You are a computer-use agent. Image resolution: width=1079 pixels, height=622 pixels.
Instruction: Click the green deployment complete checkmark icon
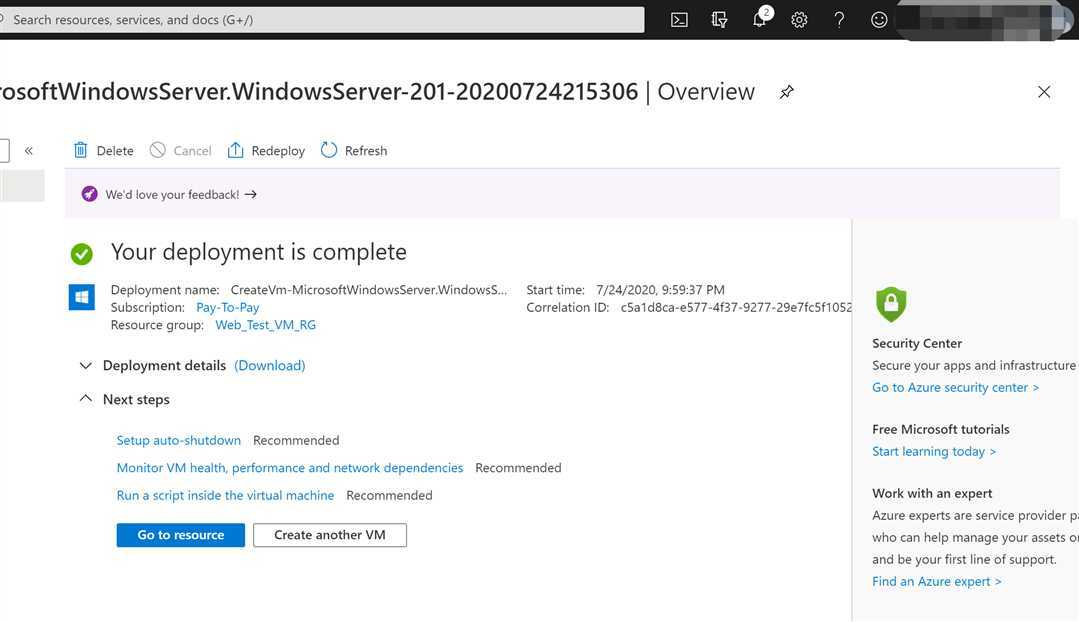pyautogui.click(x=82, y=254)
